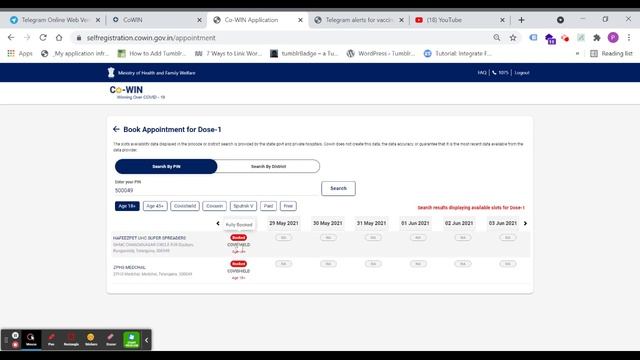The height and width of the screenshot is (360, 640).
Task: Open the 'My application infr...' bookmark
Action: (75, 53)
